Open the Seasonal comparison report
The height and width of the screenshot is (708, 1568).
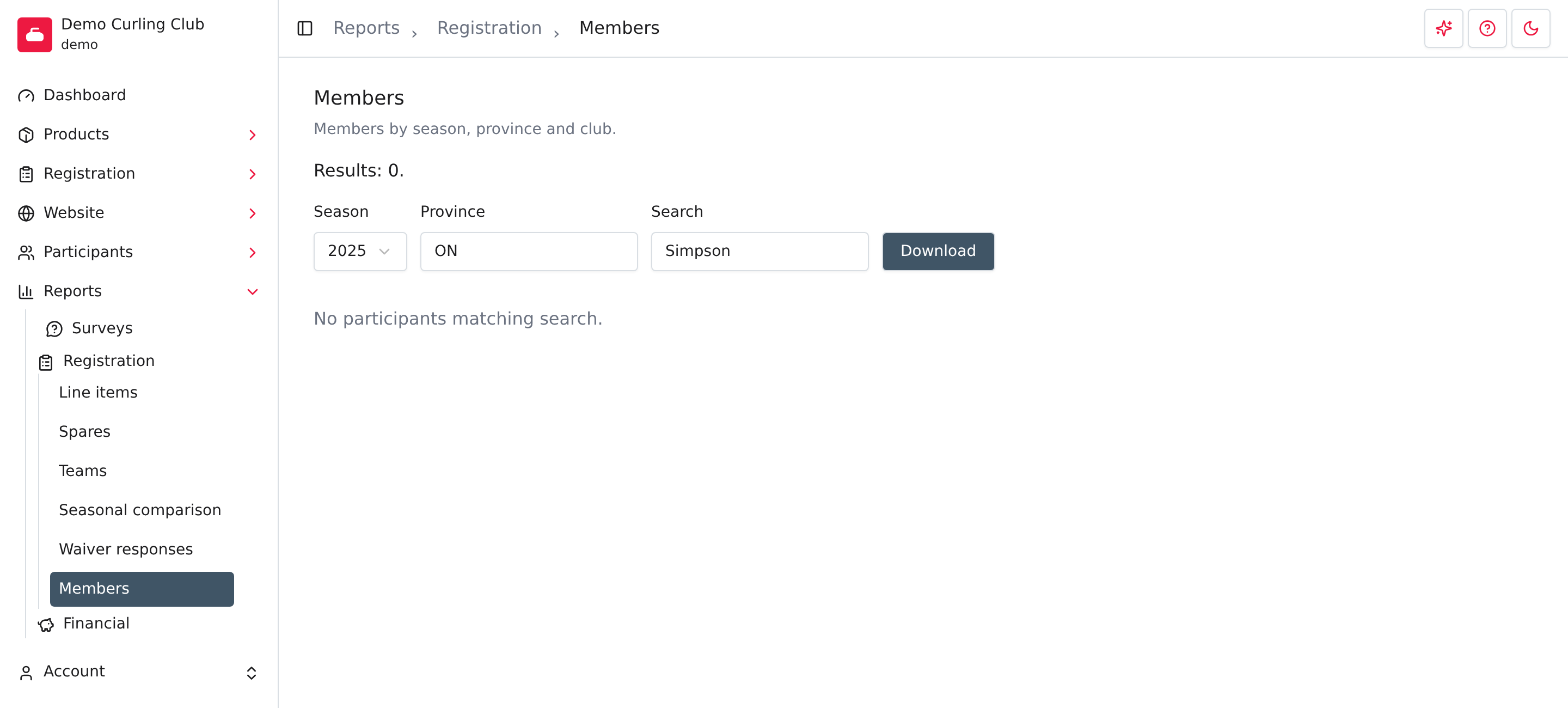click(140, 510)
